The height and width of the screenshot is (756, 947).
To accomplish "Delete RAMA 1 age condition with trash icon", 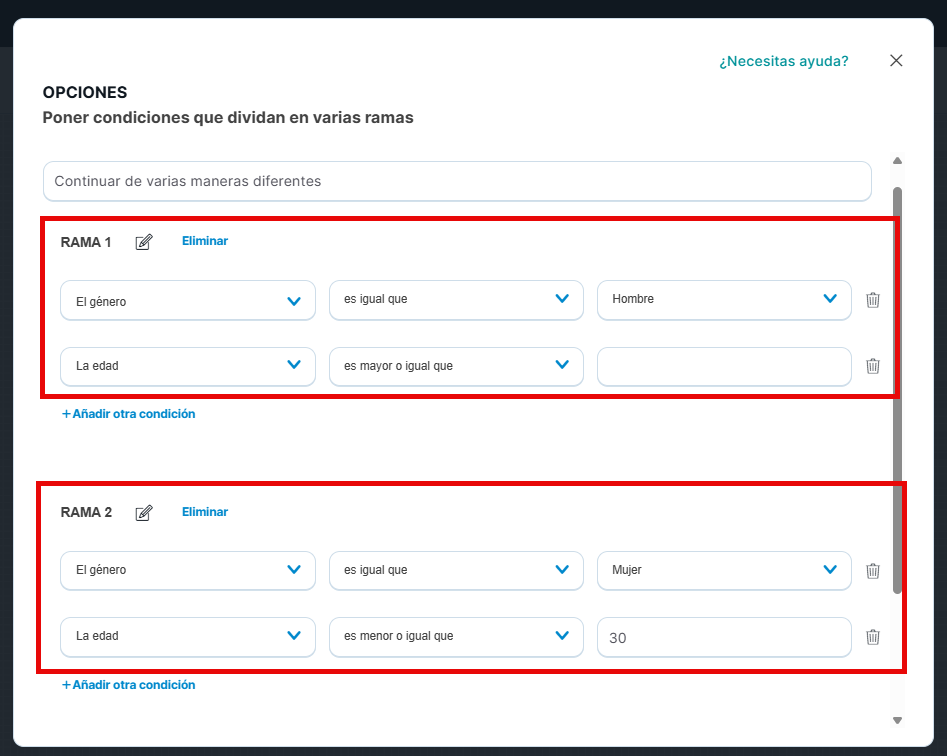I will click(x=872, y=366).
